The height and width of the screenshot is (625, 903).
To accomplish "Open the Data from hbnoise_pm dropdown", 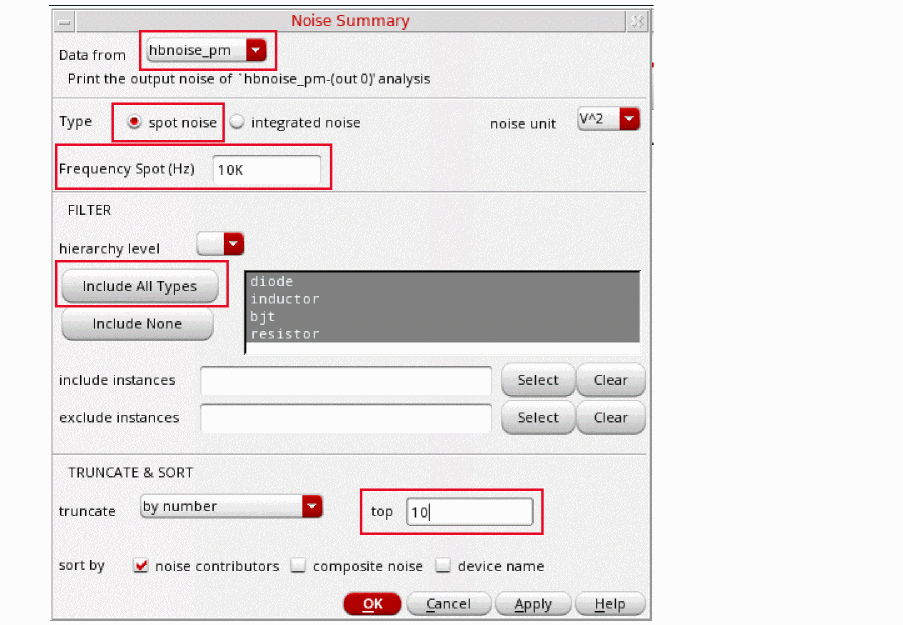I will coord(206,50).
